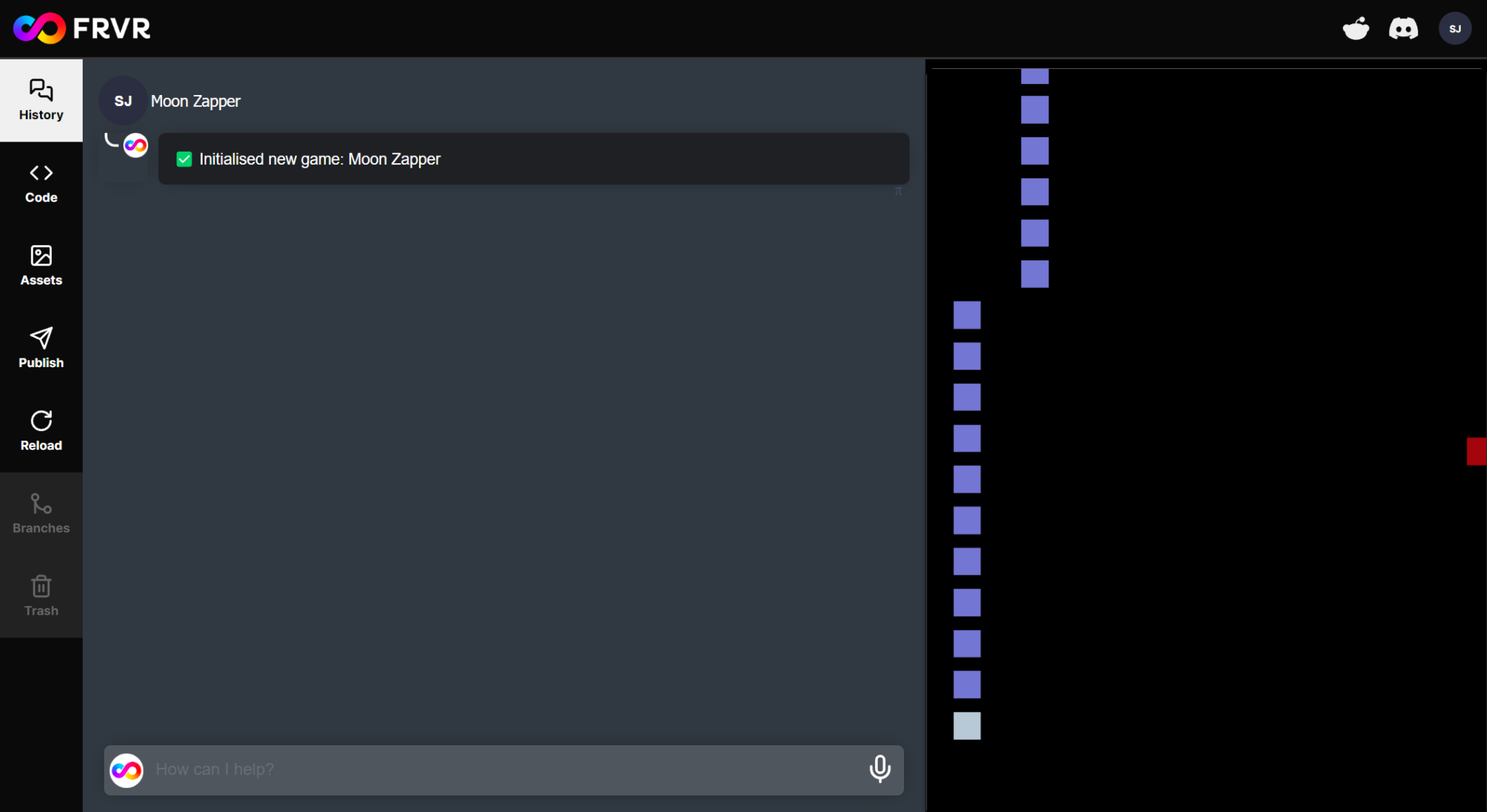Screen dimensions: 1487x812
Task: Click the red square in game preview
Action: coord(1476,451)
